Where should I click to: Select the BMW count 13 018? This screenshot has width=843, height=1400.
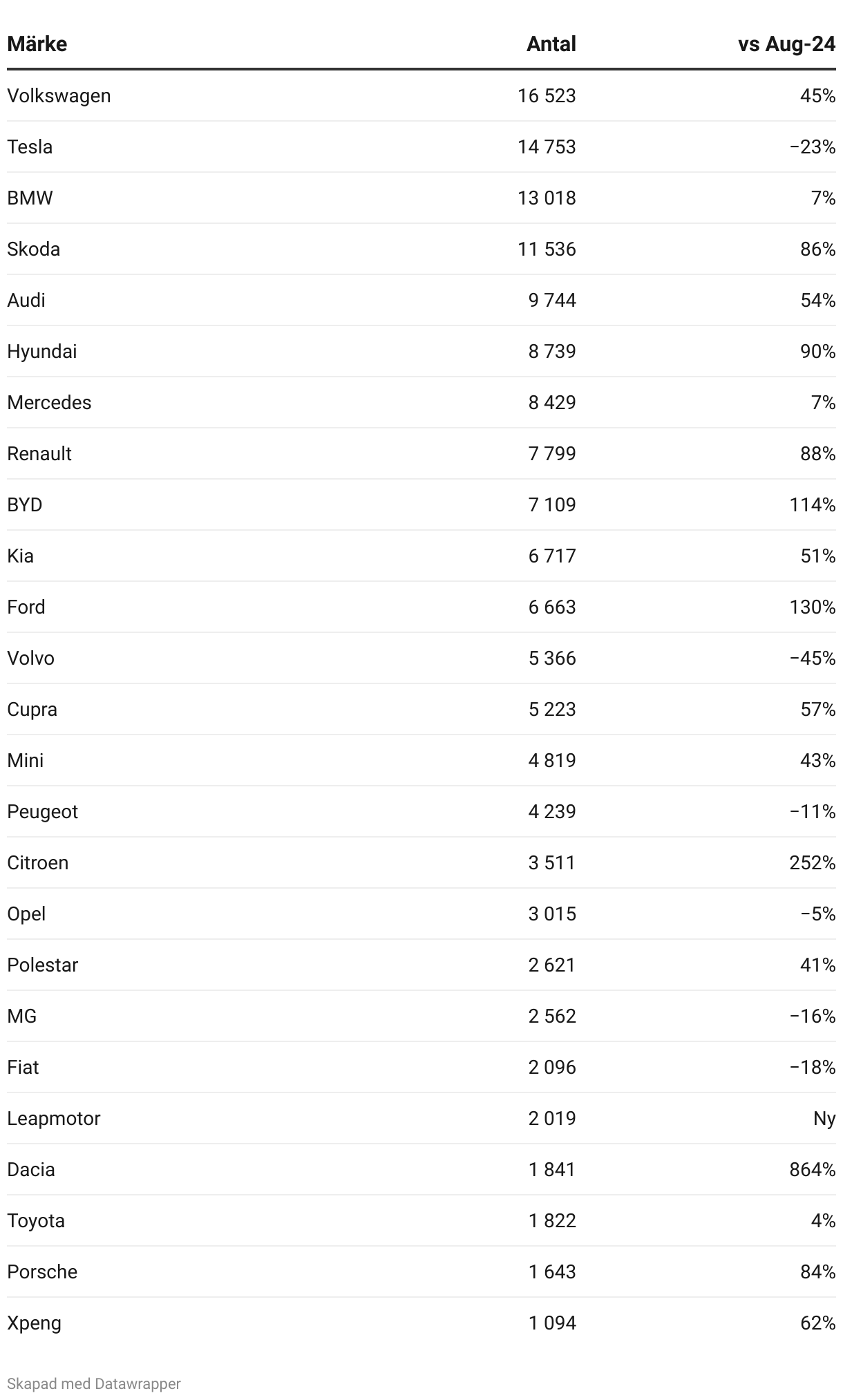click(547, 198)
